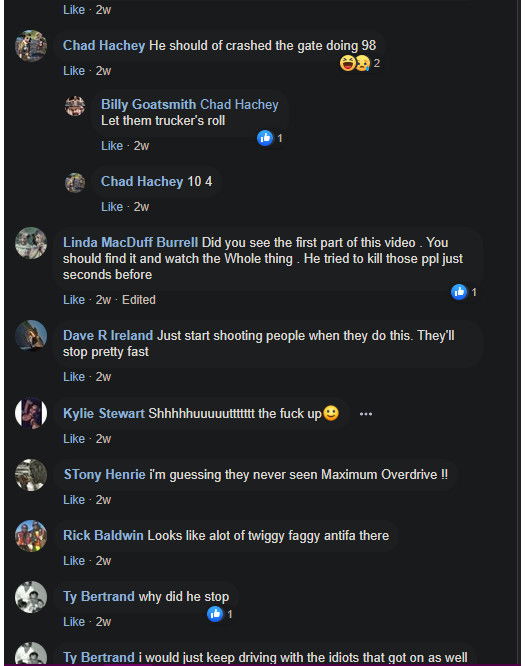Open Rick Baldwin's avatar image
526x666 pixels.
[x=31, y=536]
